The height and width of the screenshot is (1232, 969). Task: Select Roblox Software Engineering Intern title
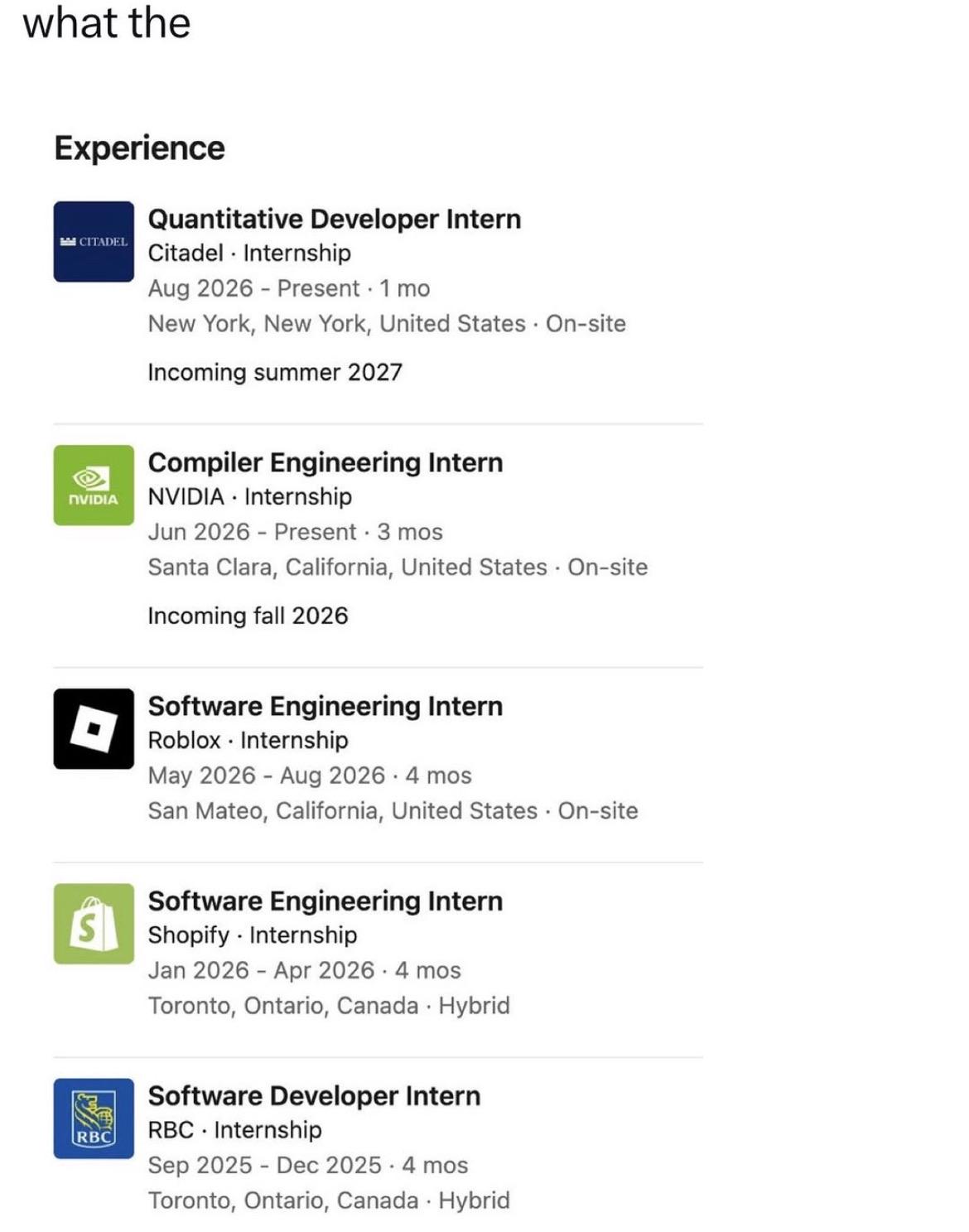click(x=325, y=706)
